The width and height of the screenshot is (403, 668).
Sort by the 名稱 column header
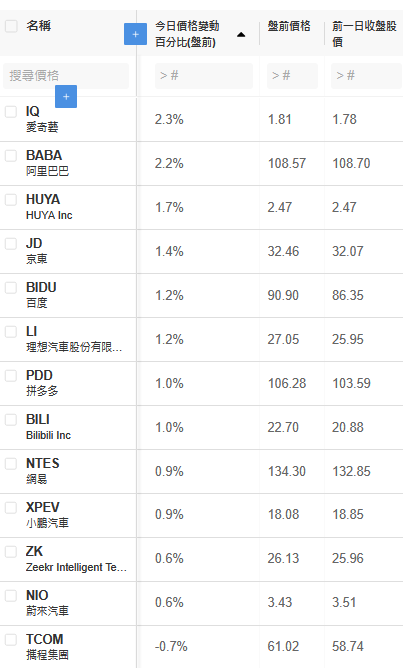(x=38, y=26)
